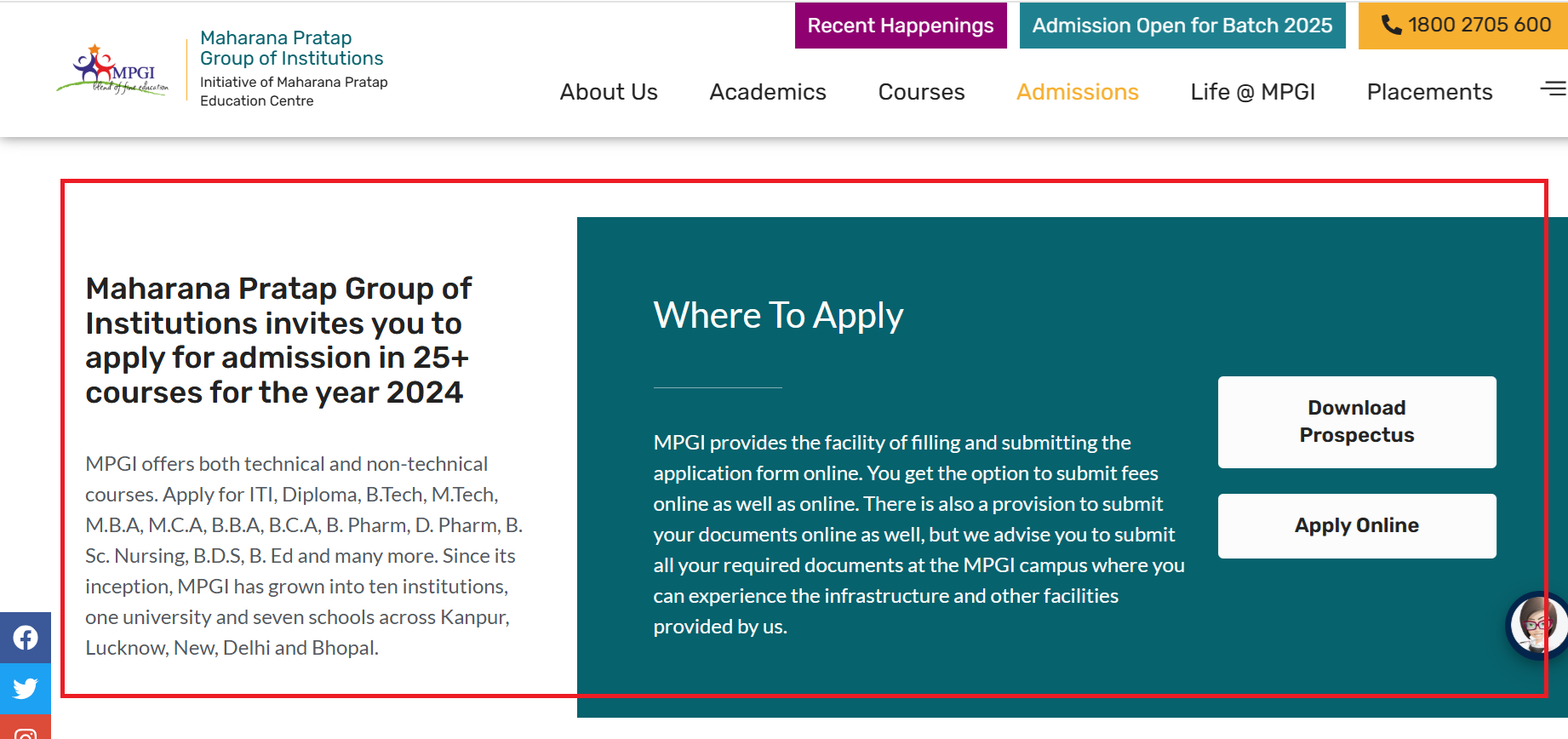Click the Download Prospectus button
Screen dimensions: 1568x739
pos(1357,422)
